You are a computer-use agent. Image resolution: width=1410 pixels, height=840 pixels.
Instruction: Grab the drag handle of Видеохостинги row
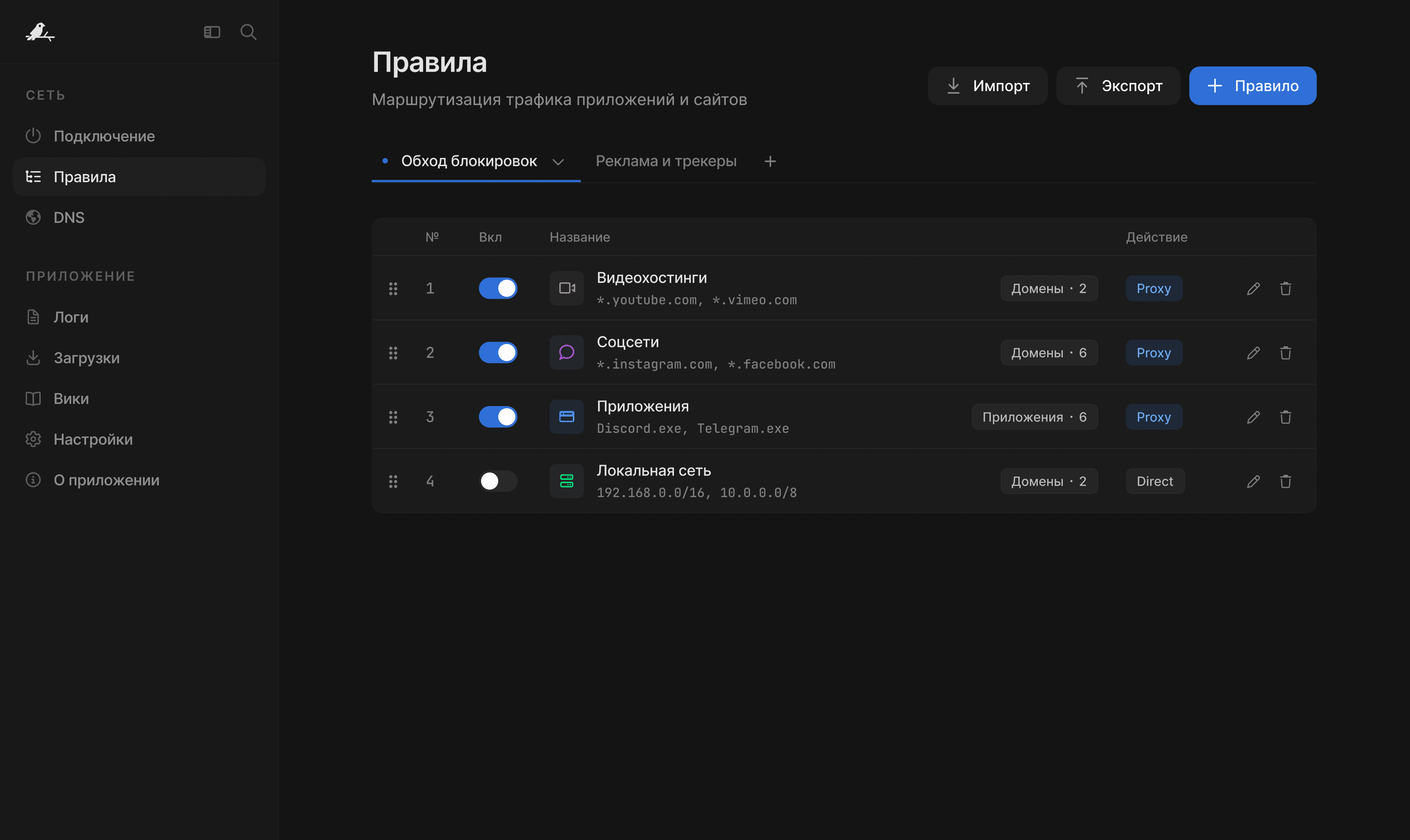click(x=393, y=289)
